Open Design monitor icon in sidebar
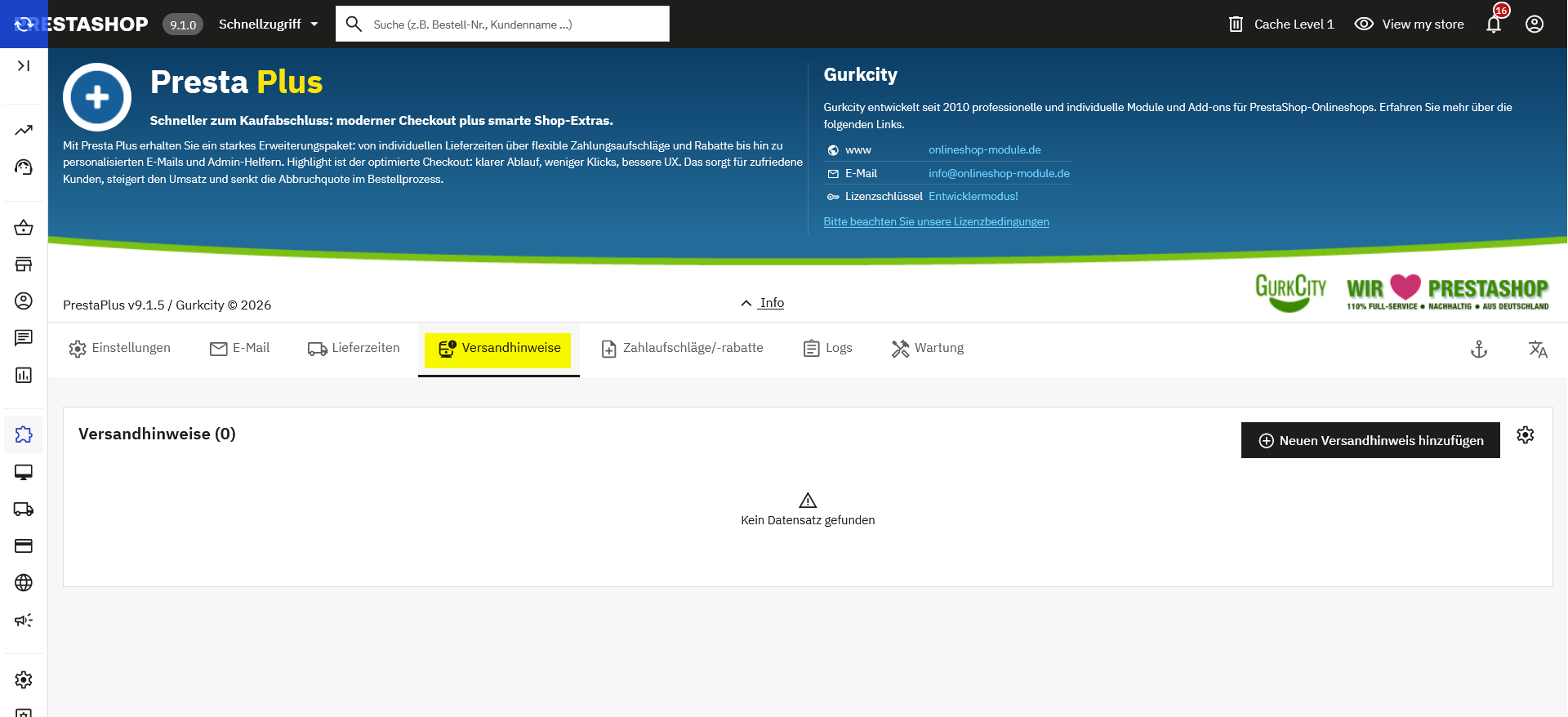This screenshot has width=1568, height=717. (x=24, y=473)
